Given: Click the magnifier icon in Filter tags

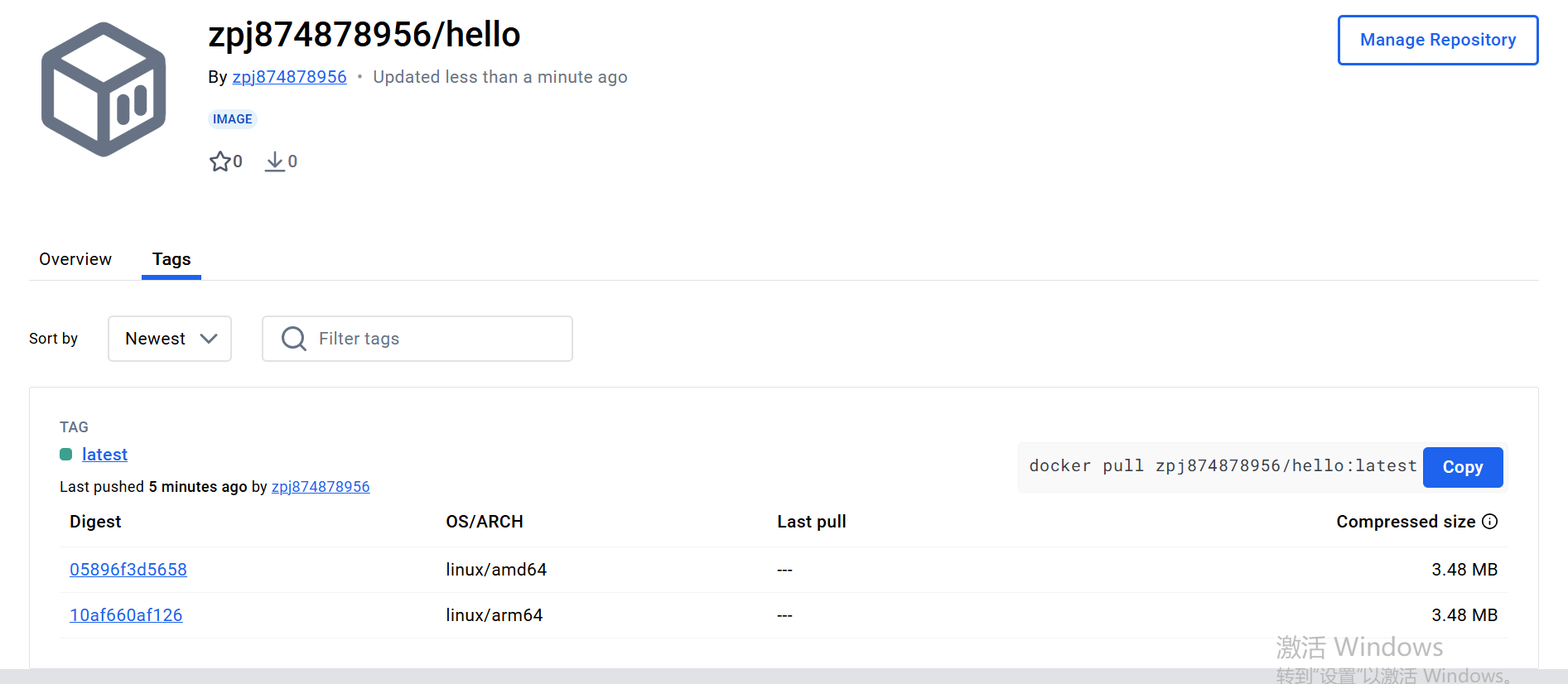Looking at the screenshot, I should point(293,339).
